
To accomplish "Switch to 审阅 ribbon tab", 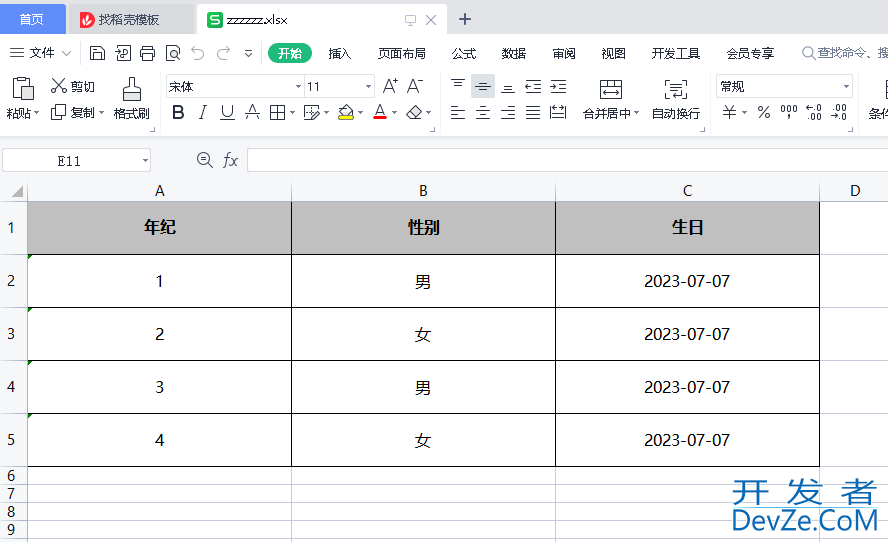I will tap(563, 53).
